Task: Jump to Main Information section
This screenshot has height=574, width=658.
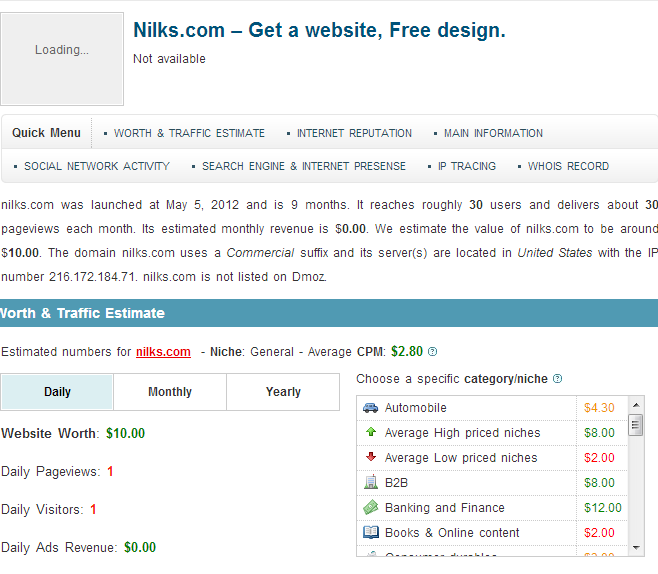Action: point(494,133)
